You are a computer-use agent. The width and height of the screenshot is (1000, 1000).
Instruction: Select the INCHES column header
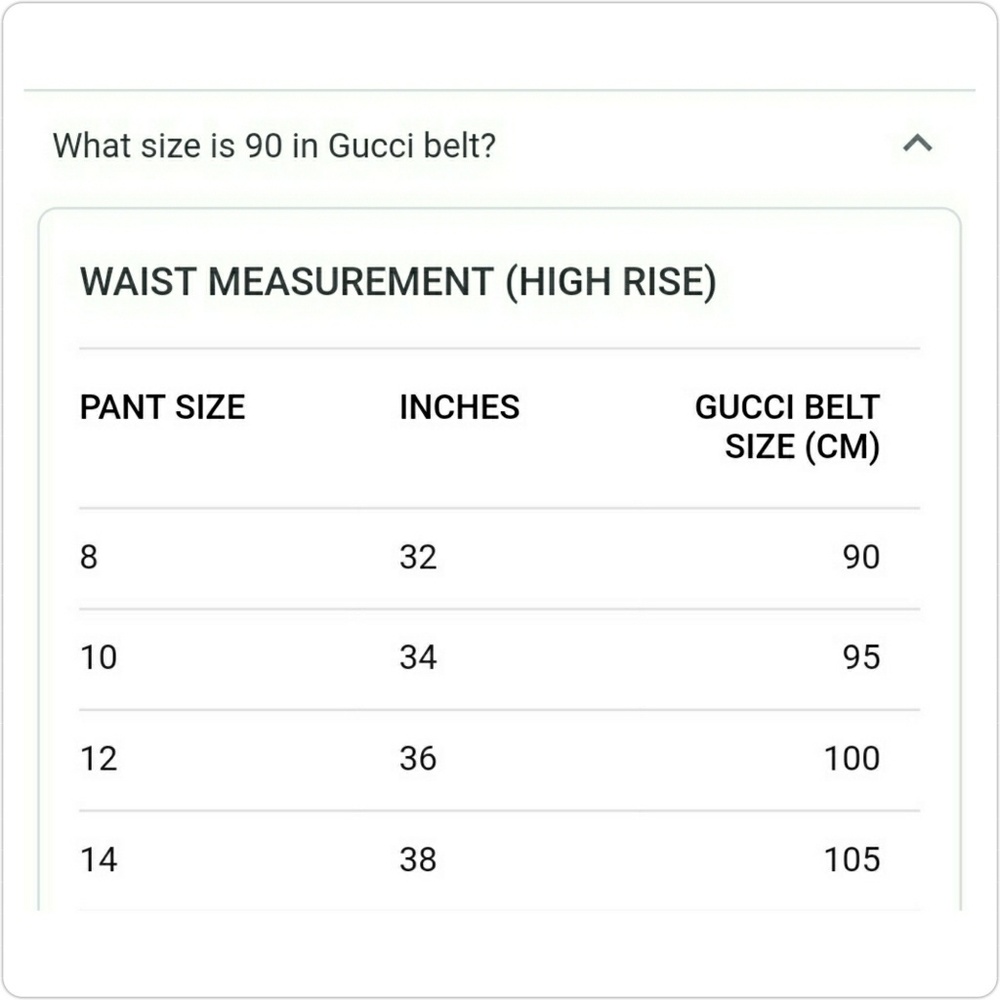459,407
